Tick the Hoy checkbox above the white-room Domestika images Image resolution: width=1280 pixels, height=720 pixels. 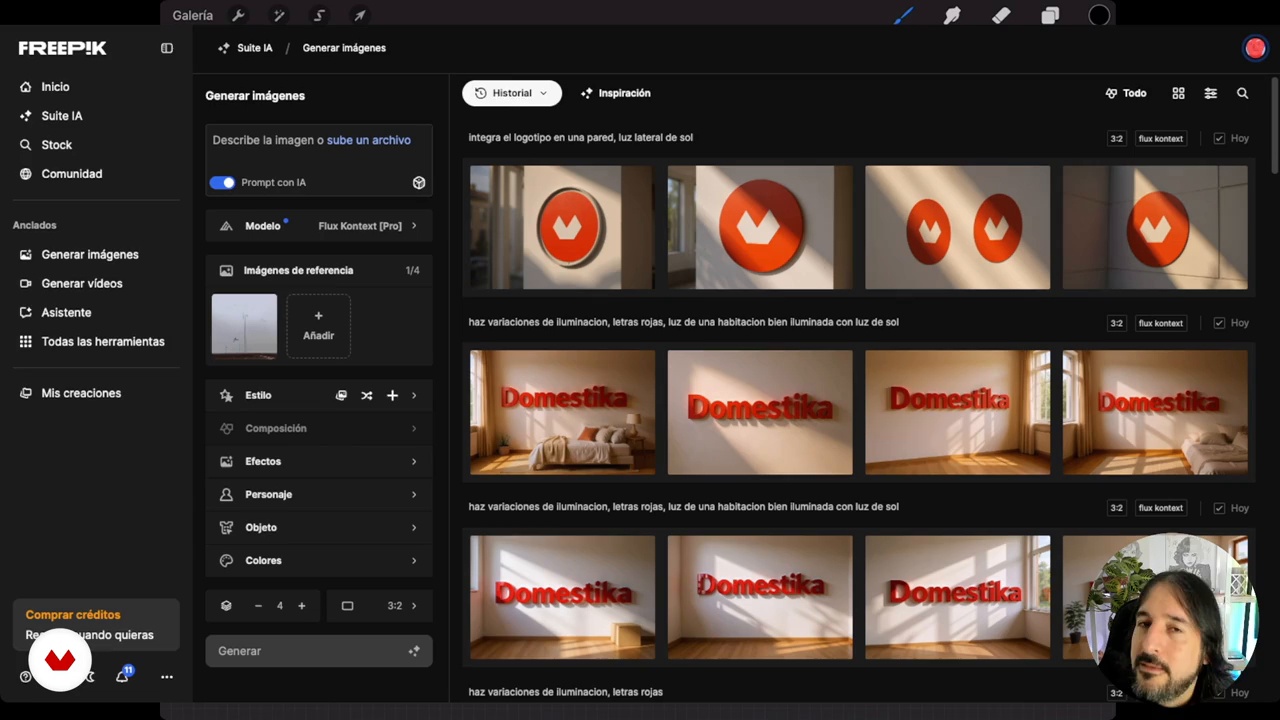(1219, 508)
